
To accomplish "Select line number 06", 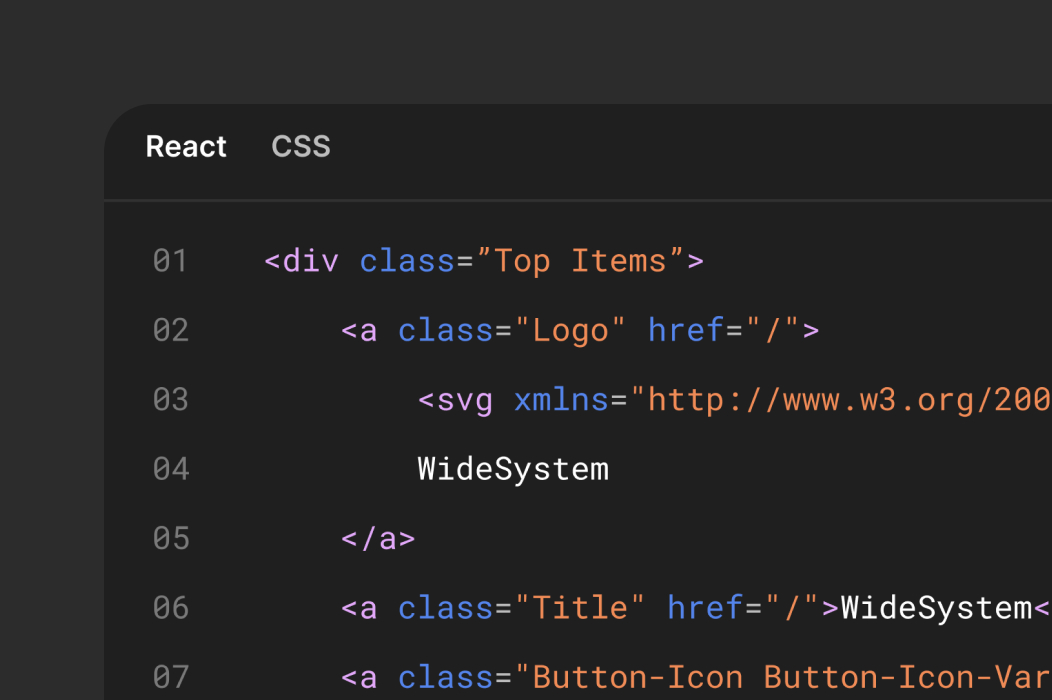I will click(x=171, y=607).
